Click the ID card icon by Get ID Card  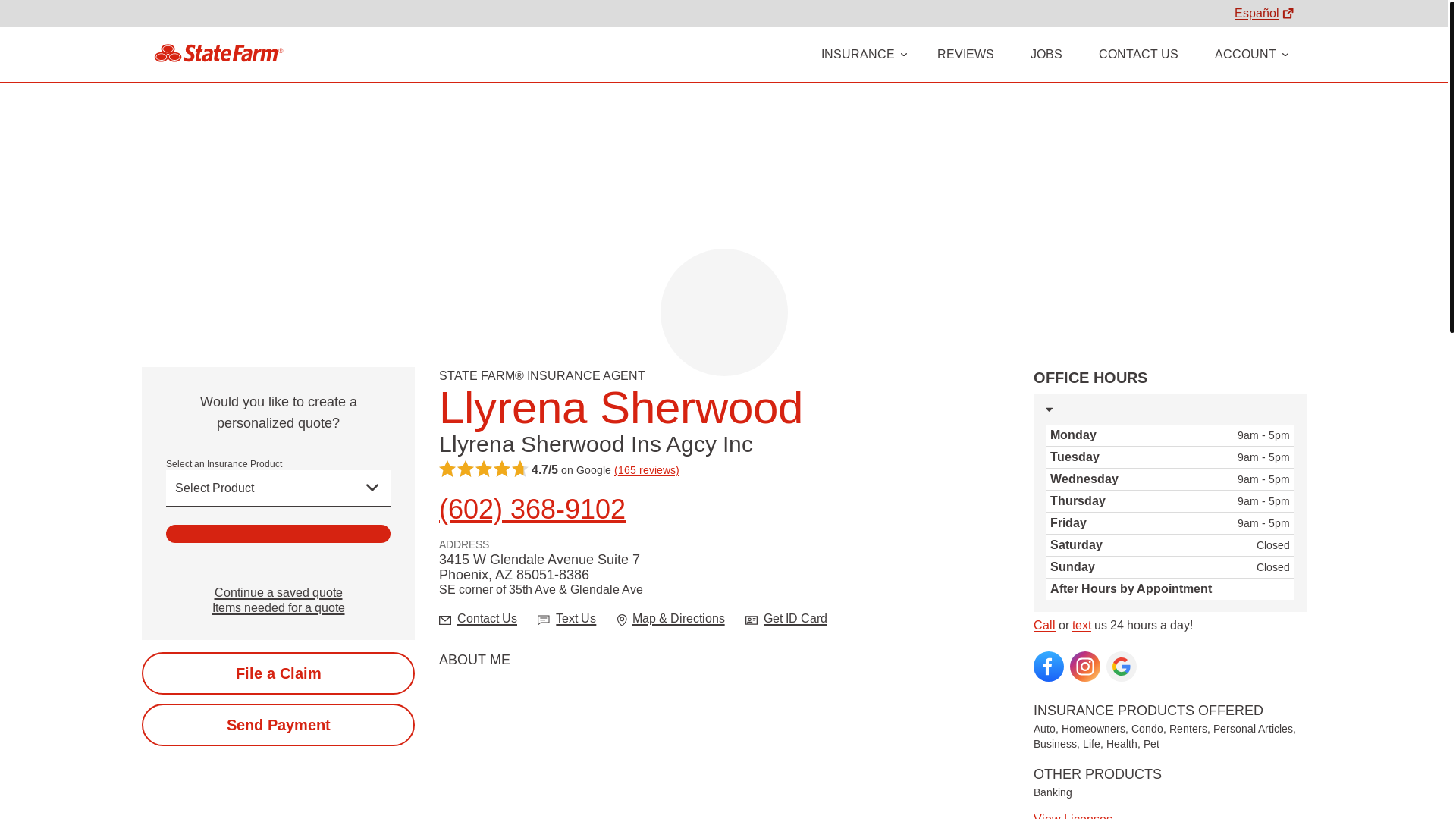tap(752, 620)
